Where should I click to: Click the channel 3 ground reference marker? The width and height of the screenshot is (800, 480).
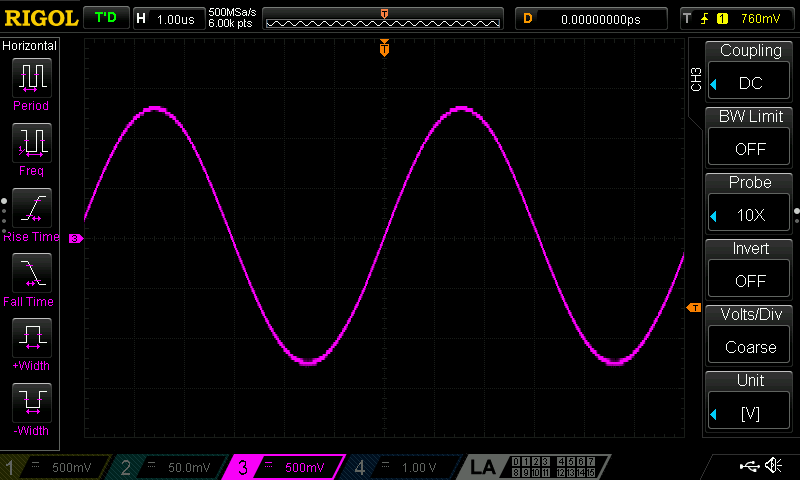[76, 238]
